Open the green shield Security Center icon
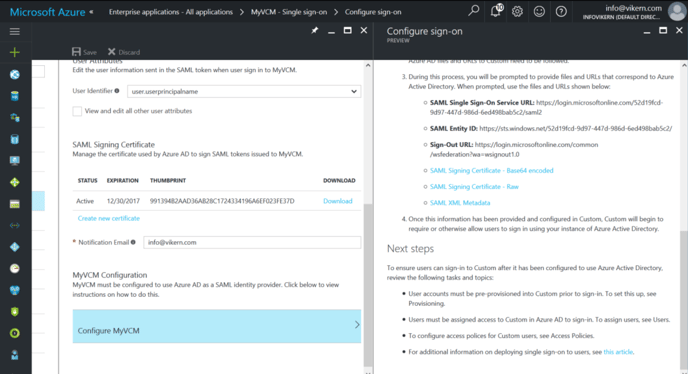This screenshot has width=688, height=374. point(14,312)
